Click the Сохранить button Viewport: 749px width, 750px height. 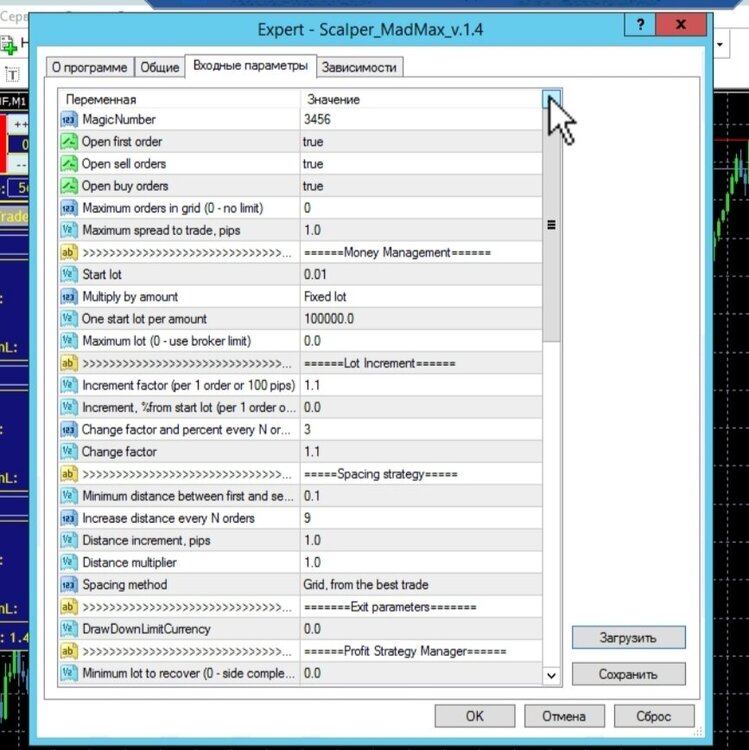pos(628,674)
